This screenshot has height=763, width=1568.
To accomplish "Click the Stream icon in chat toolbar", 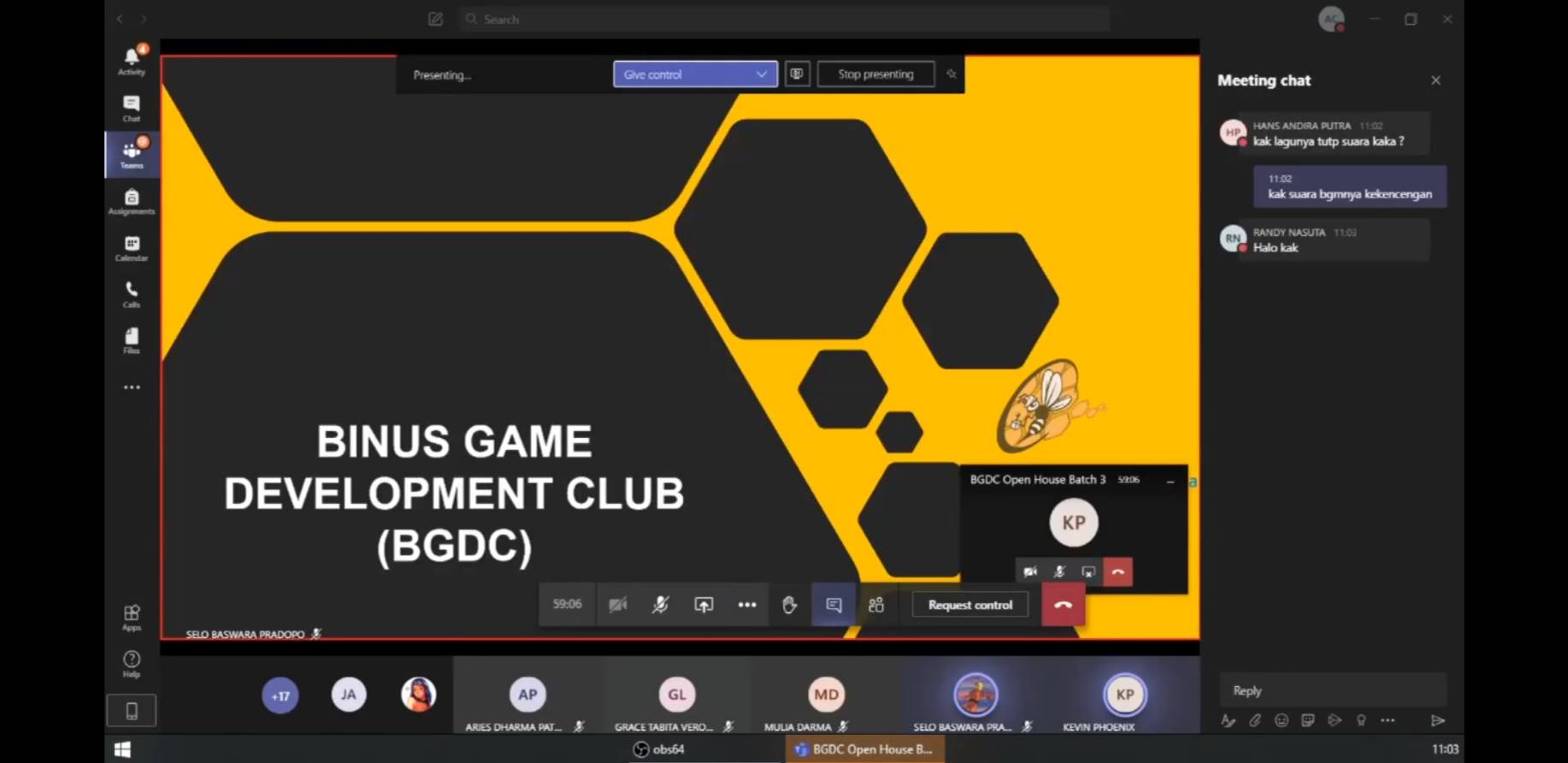I will coord(1335,720).
